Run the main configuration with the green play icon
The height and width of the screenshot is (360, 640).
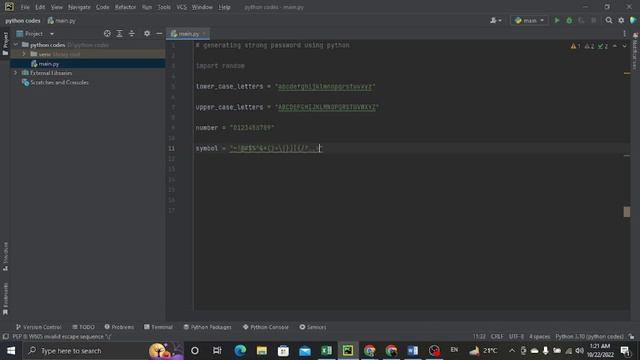point(557,20)
